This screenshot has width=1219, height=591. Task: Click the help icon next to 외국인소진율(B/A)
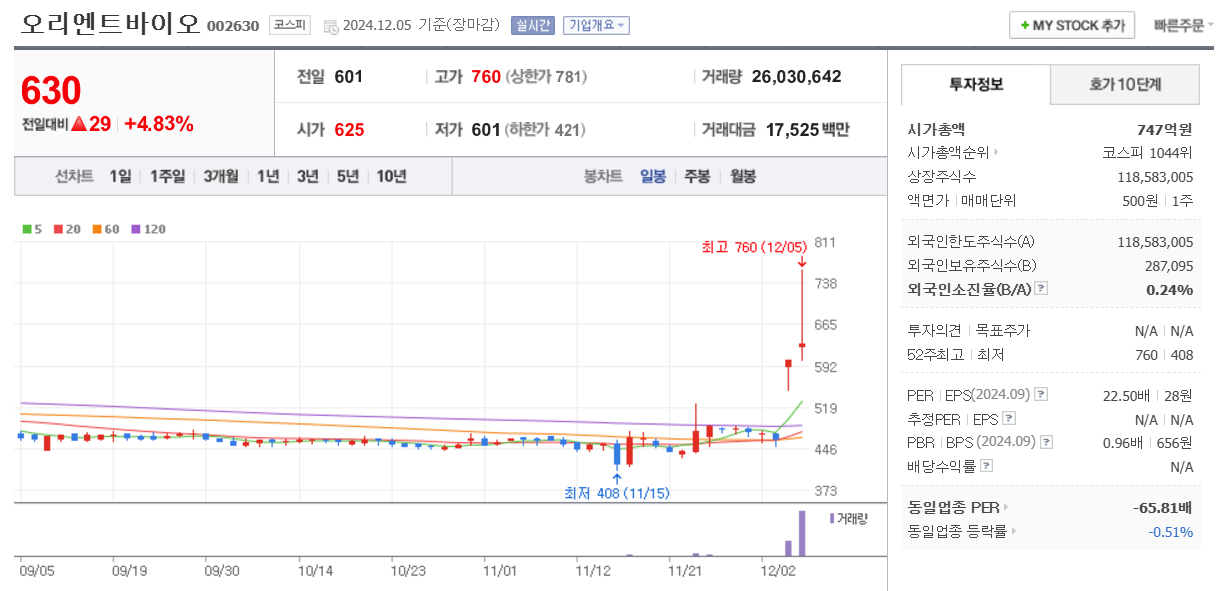(x=1041, y=289)
